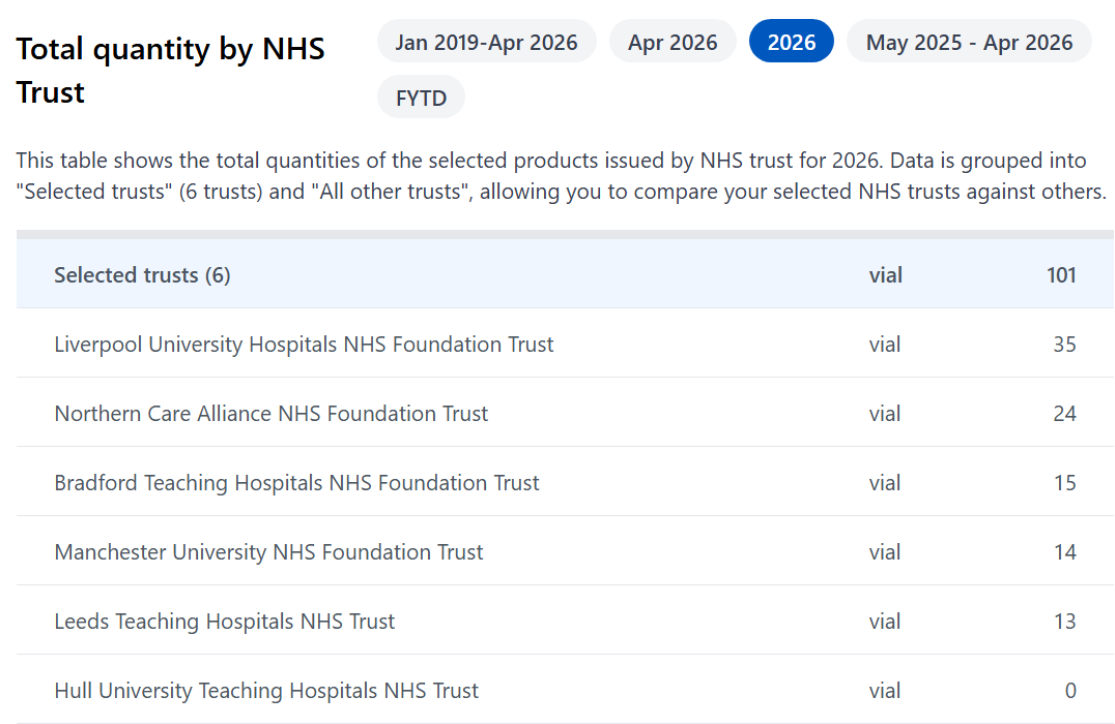This screenshot has height=724, width=1115.
Task: Click Leeds Teaching Hospitals NHS Trust
Action: pos(224,621)
